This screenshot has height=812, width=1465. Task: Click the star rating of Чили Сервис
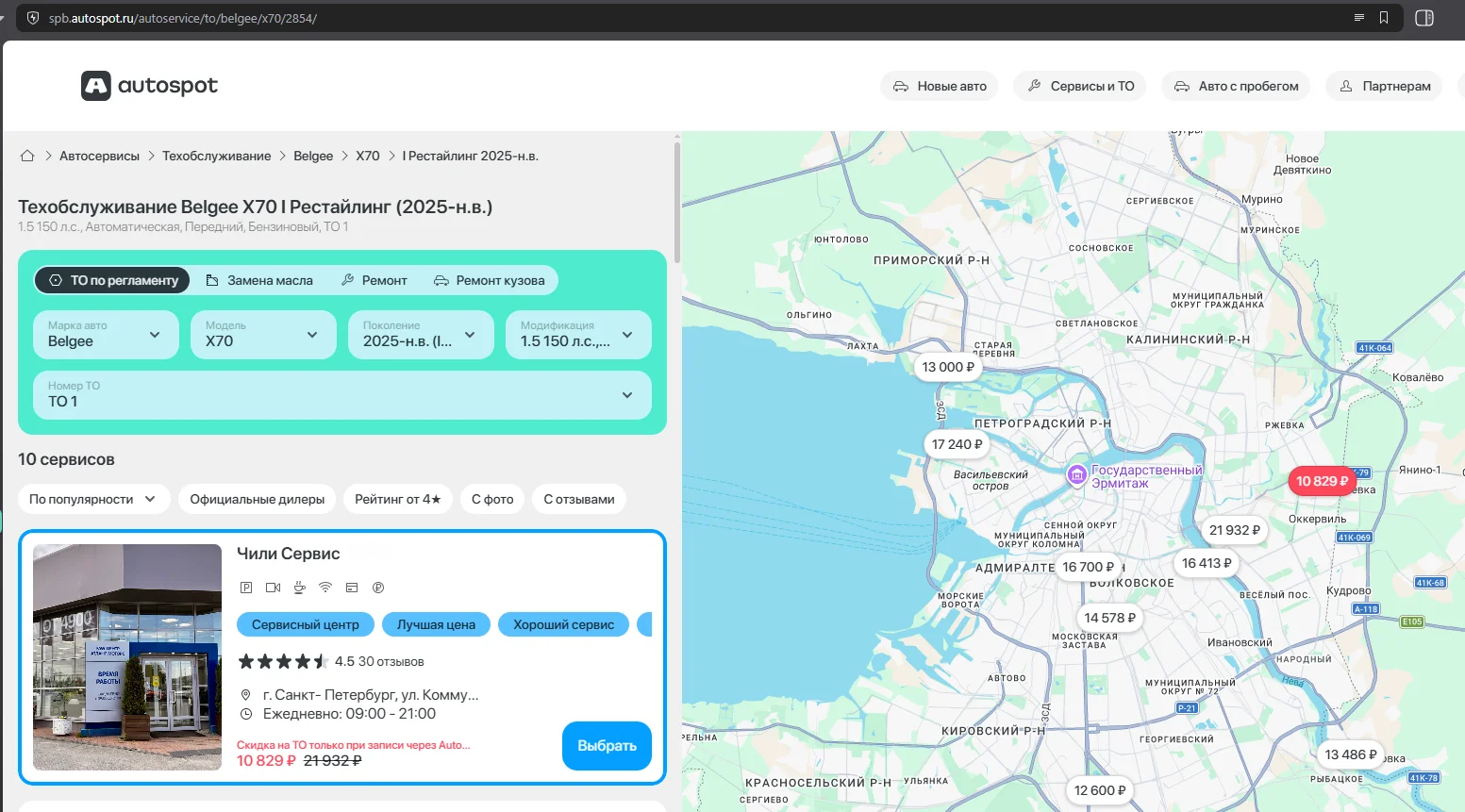(283, 661)
